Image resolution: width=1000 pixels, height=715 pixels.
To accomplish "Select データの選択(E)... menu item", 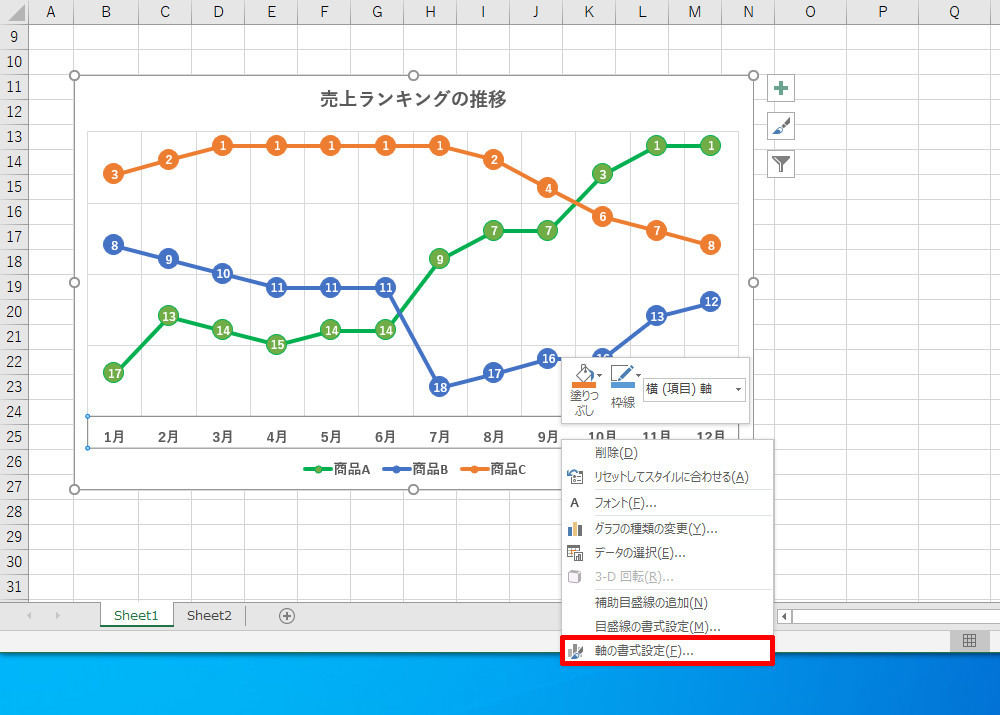I will point(667,553).
